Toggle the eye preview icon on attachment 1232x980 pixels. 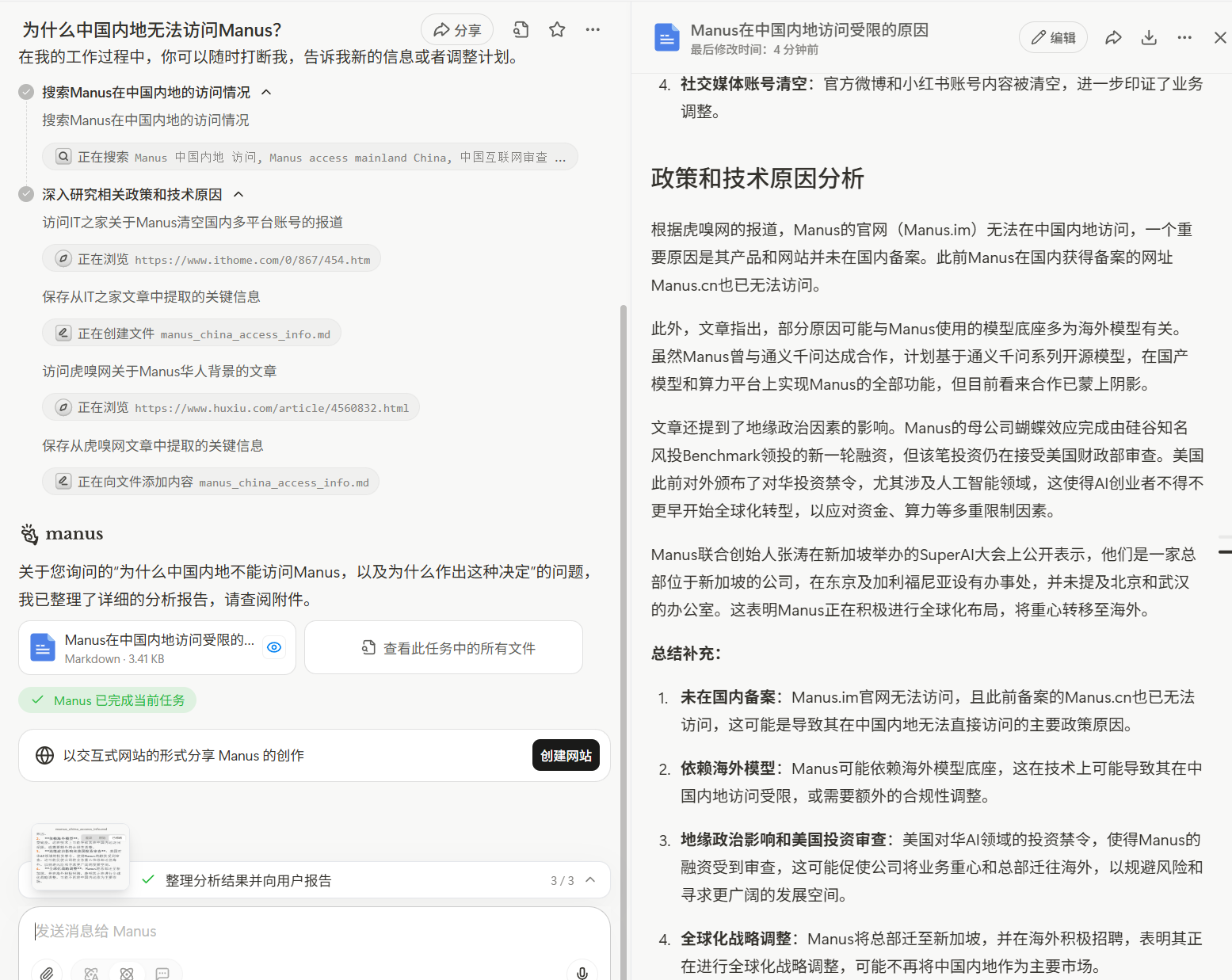(274, 647)
